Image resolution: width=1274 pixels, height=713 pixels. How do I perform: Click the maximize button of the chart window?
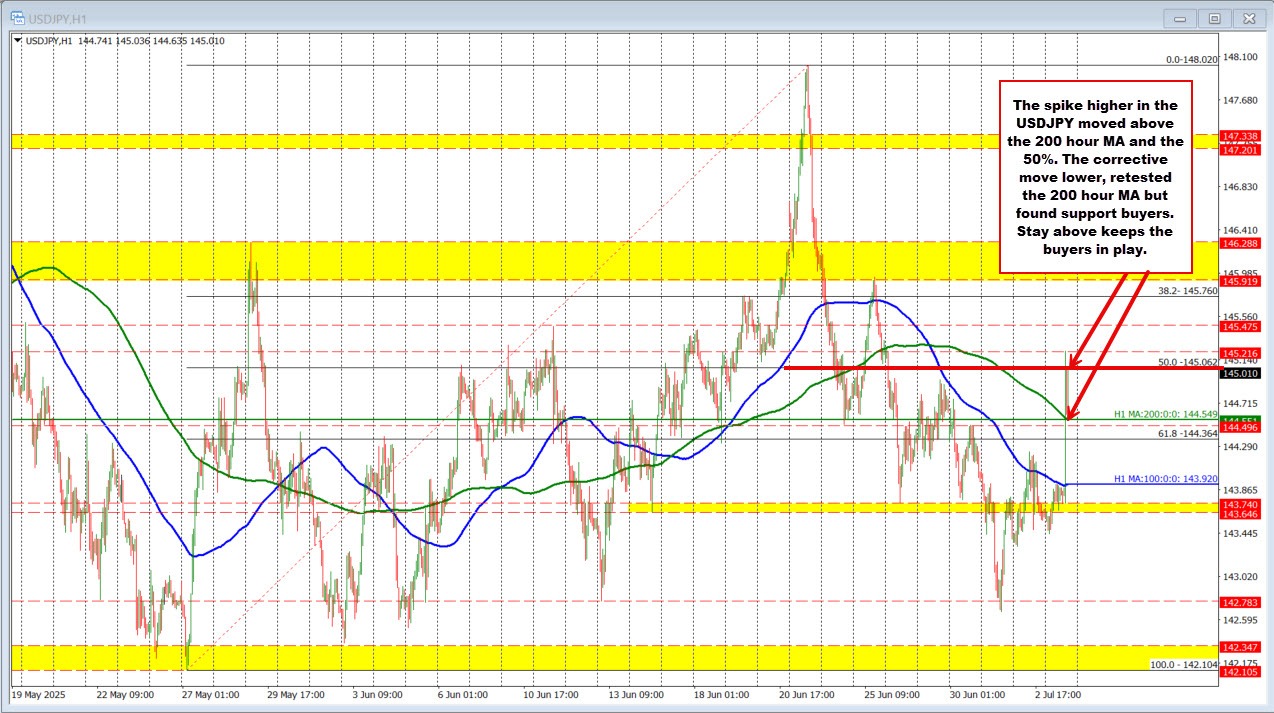coord(1213,17)
